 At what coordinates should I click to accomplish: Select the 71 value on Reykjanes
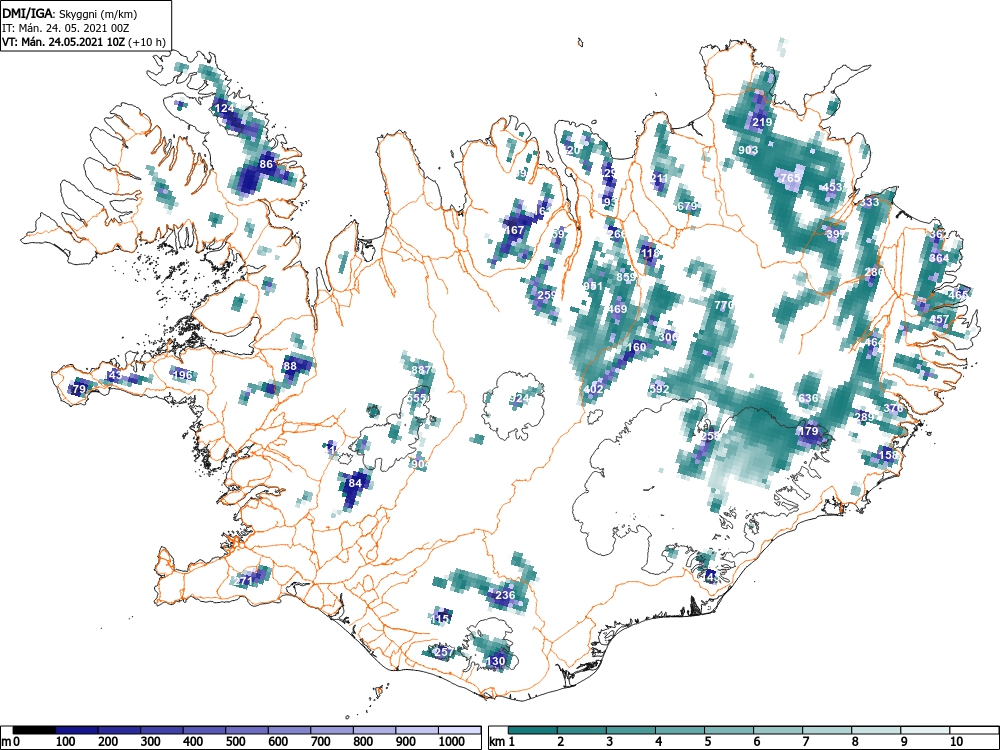point(245,581)
